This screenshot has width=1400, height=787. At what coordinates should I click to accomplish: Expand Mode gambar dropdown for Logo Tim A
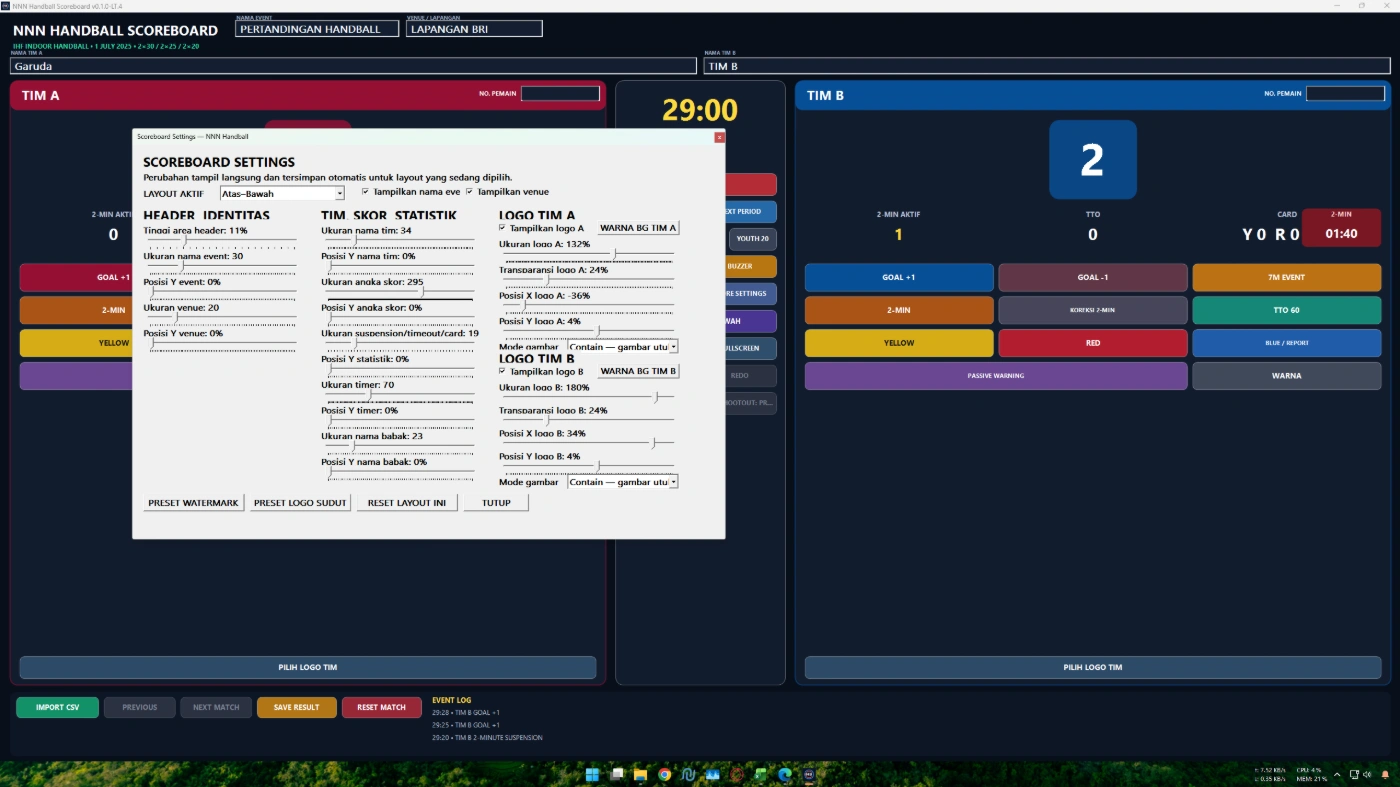pos(622,346)
